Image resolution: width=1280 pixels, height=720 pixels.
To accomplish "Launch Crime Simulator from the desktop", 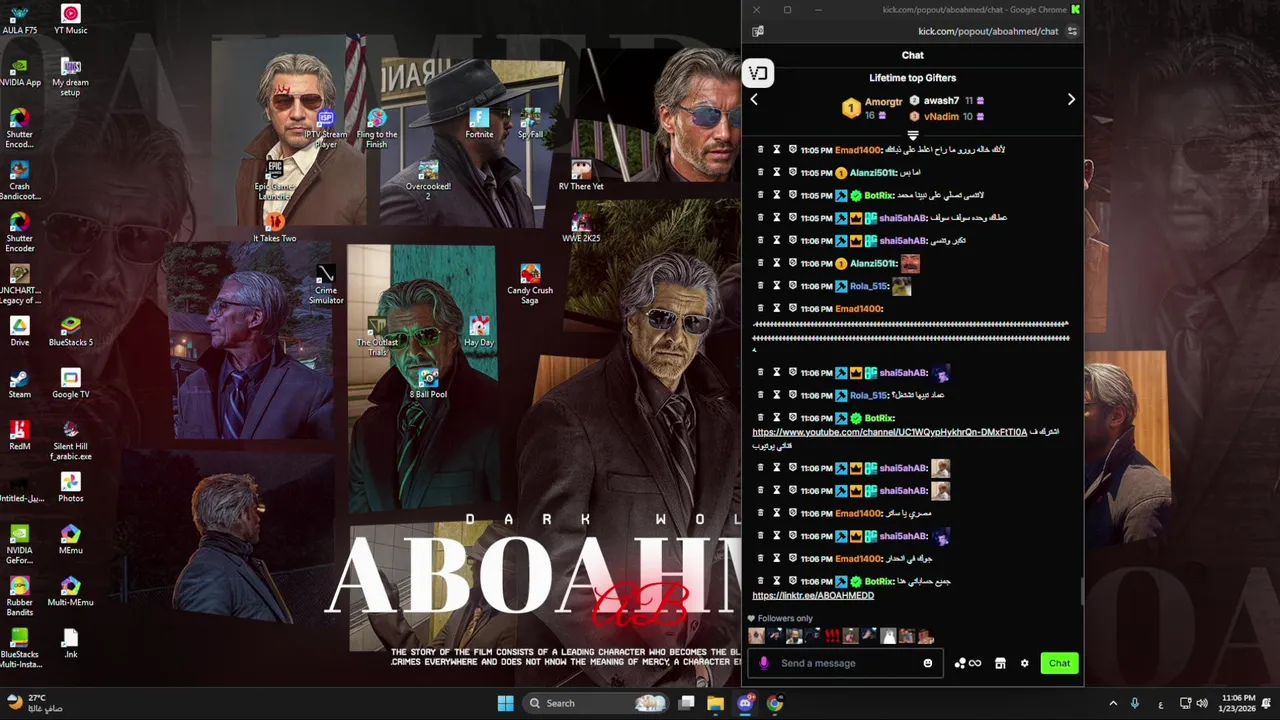I will click(326, 285).
